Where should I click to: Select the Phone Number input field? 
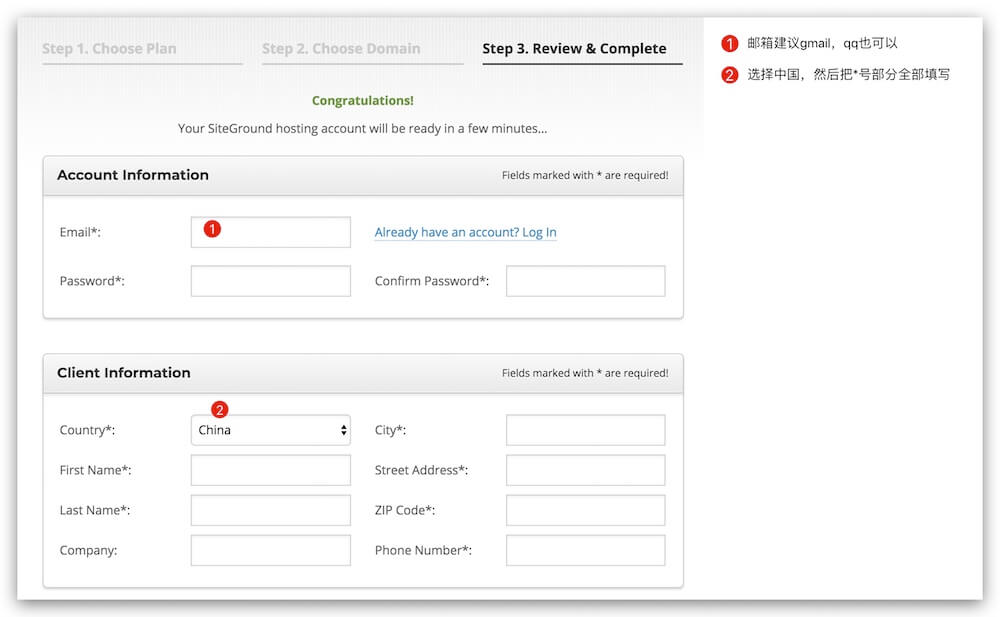pyautogui.click(x=585, y=550)
